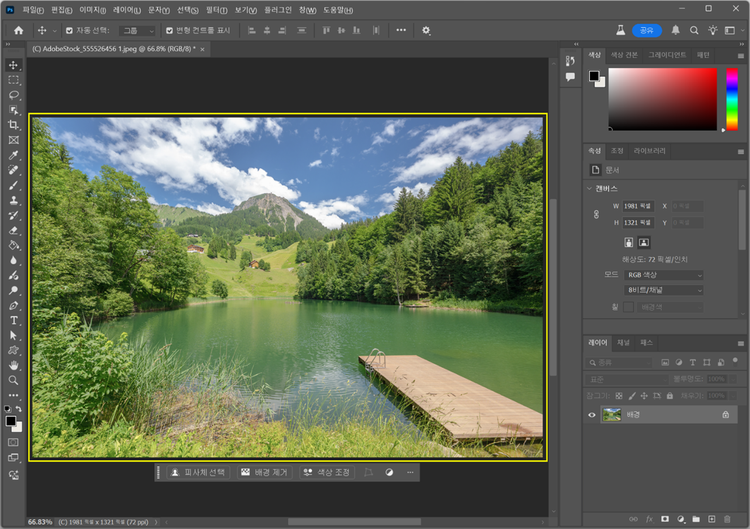Select the Crop tool
Screen dimensions: 750x529
coord(14,125)
